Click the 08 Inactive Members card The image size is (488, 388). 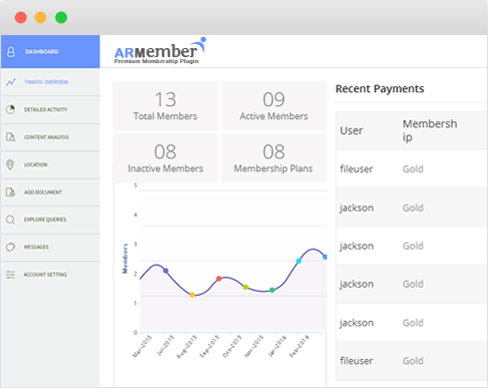165,158
